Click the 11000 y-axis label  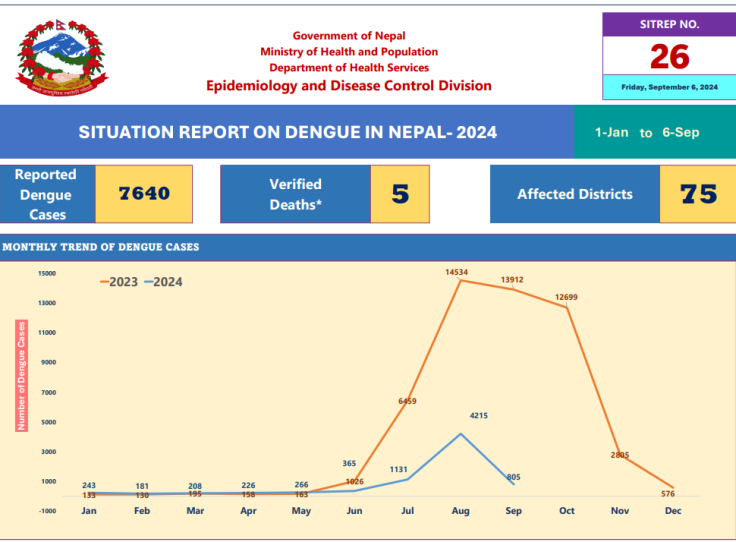click(x=47, y=332)
